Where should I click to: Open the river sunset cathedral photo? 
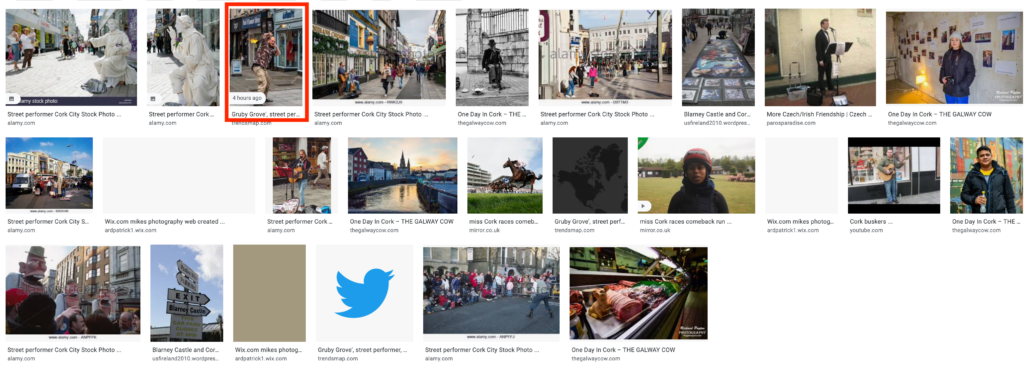(402, 175)
